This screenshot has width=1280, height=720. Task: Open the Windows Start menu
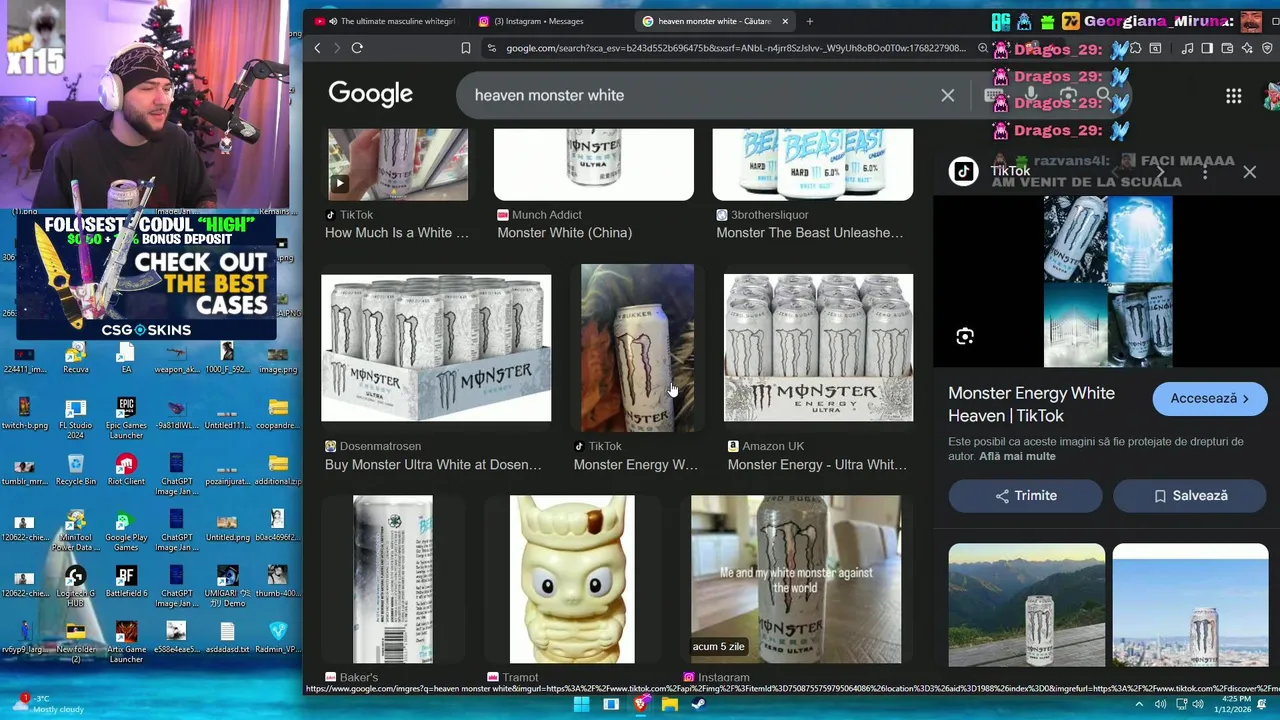click(581, 704)
